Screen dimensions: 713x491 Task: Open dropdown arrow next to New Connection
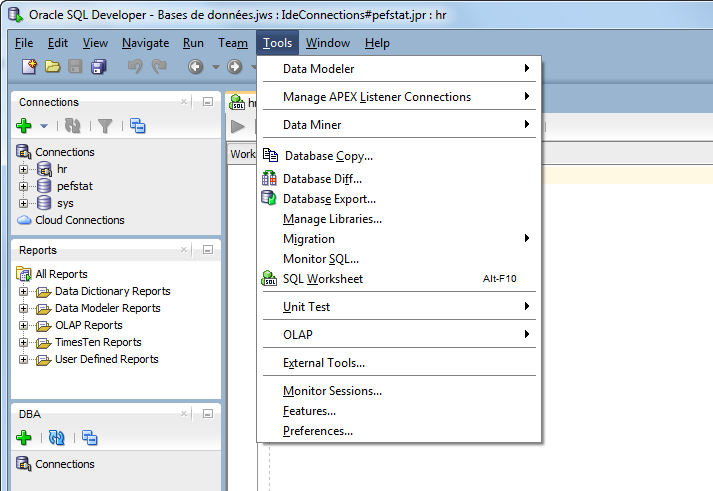coord(44,126)
